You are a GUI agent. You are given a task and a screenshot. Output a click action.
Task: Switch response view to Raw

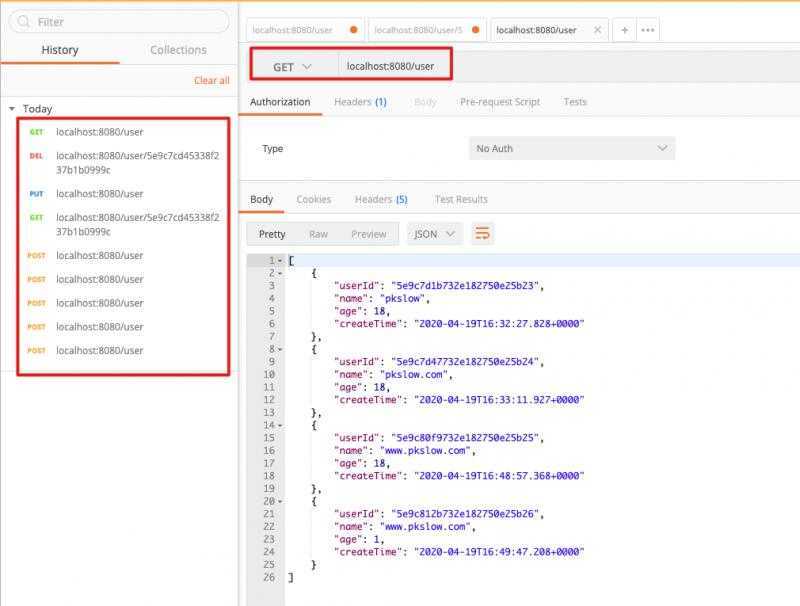click(x=318, y=234)
